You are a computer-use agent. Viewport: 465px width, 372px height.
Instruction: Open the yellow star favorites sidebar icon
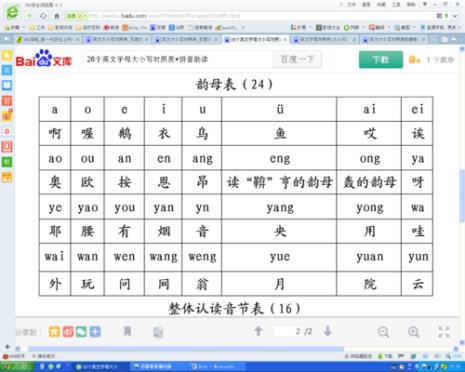7,55
